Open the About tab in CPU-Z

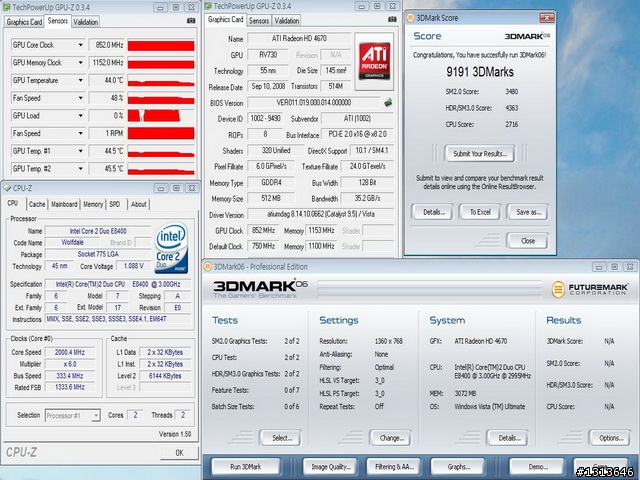(138, 204)
